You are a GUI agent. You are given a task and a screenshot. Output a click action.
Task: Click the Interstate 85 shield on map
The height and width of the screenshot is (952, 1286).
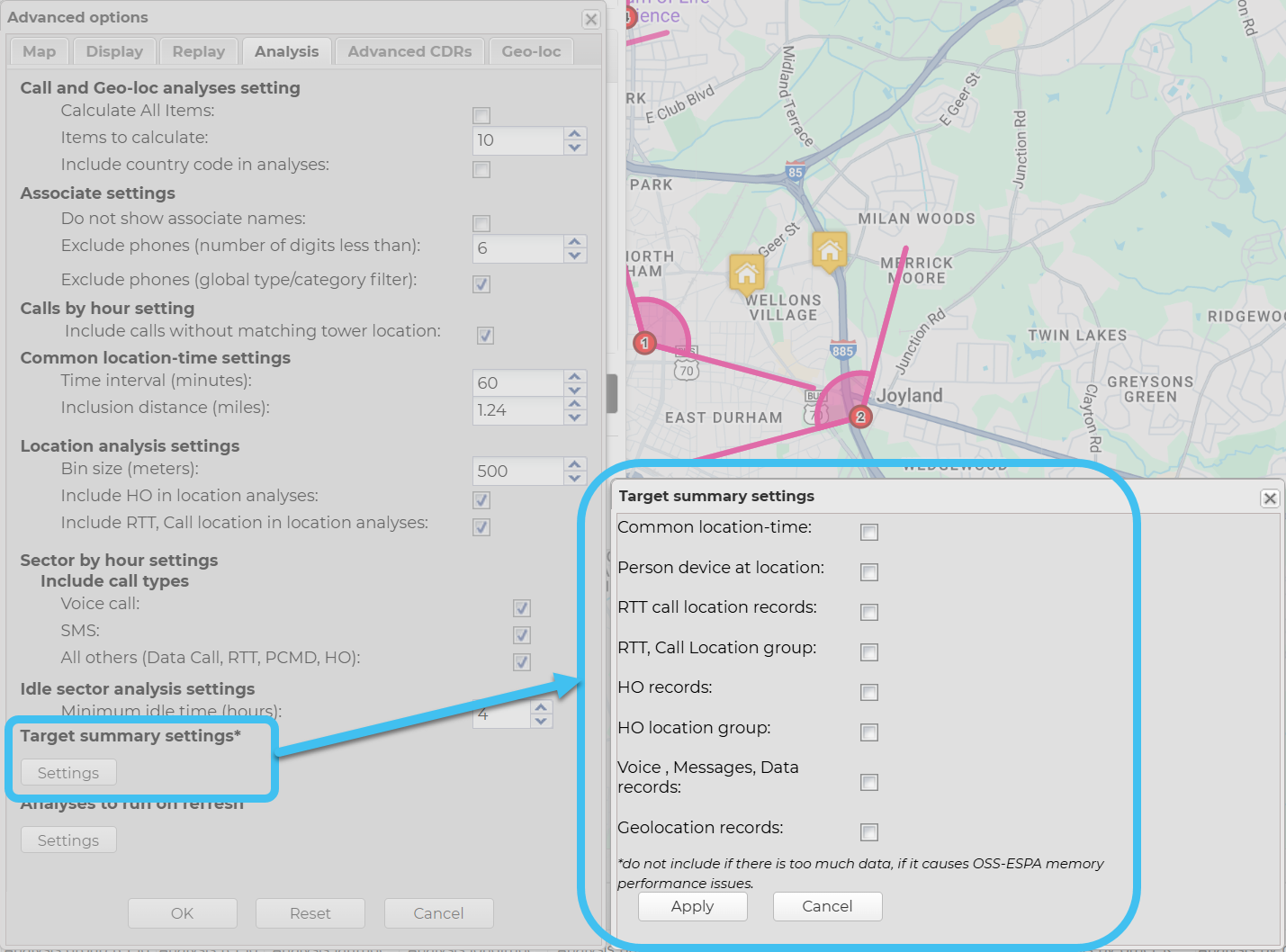coord(794,172)
